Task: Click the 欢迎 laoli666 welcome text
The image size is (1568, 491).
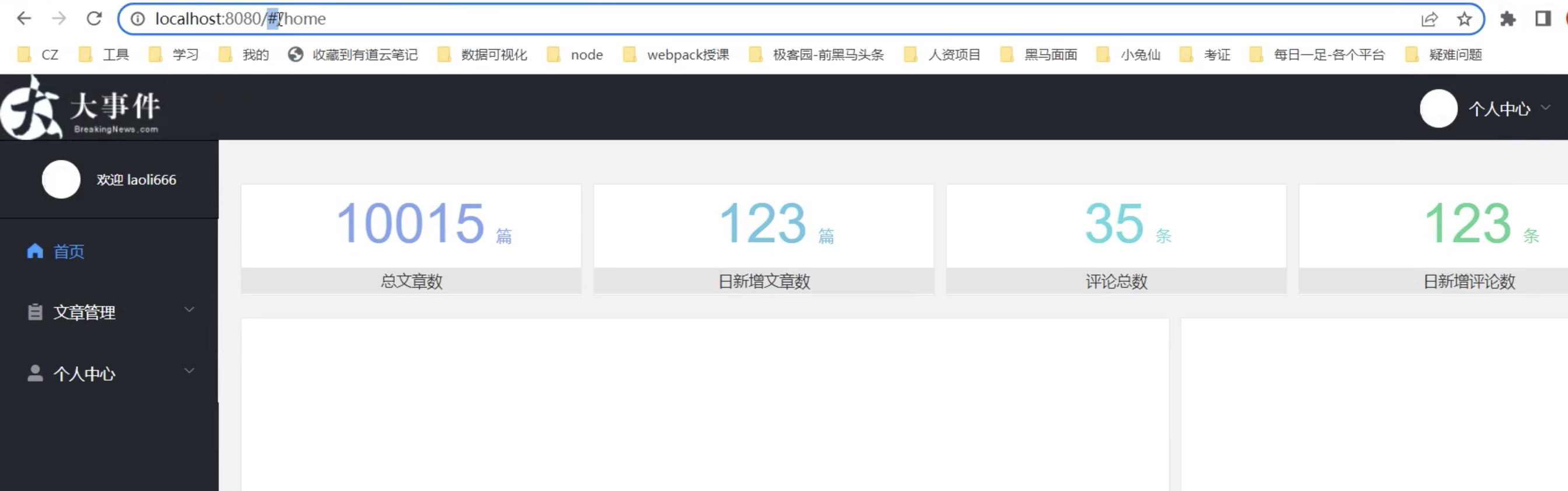Action: pyautogui.click(x=136, y=180)
